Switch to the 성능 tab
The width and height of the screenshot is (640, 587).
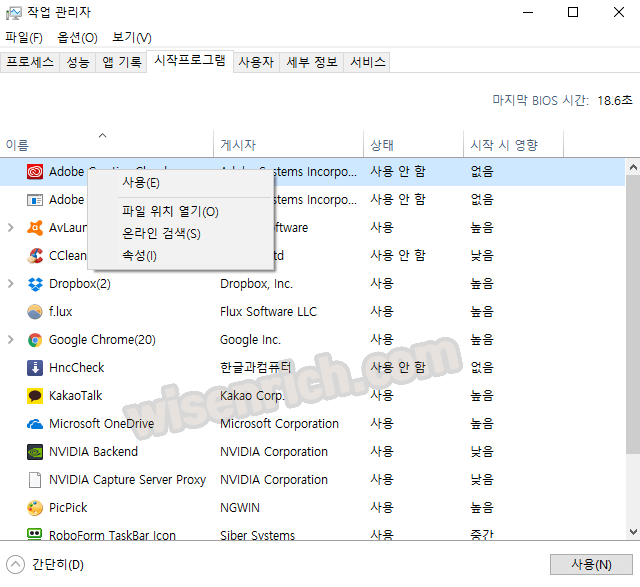(x=78, y=62)
